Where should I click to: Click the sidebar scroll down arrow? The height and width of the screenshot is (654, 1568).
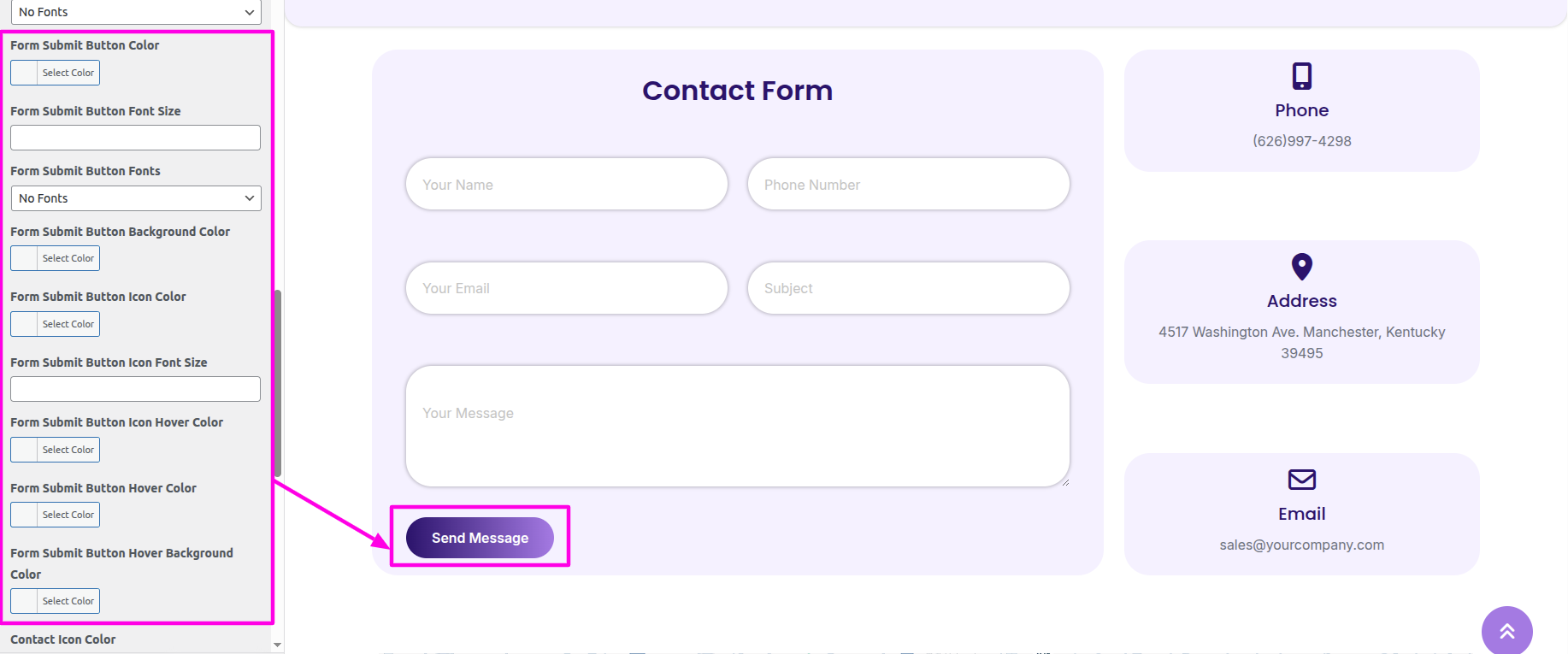pyautogui.click(x=277, y=645)
